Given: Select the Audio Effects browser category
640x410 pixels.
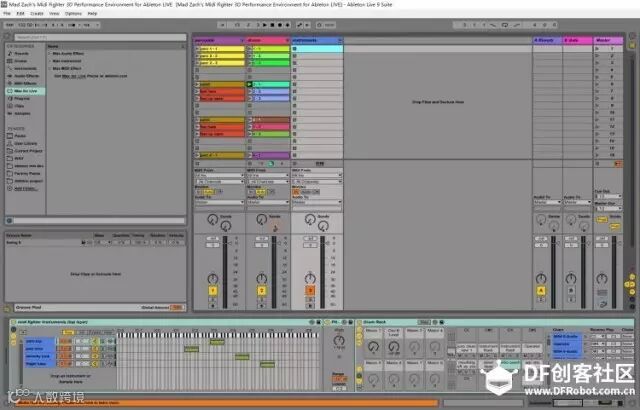Looking at the screenshot, I should (x=27, y=76).
